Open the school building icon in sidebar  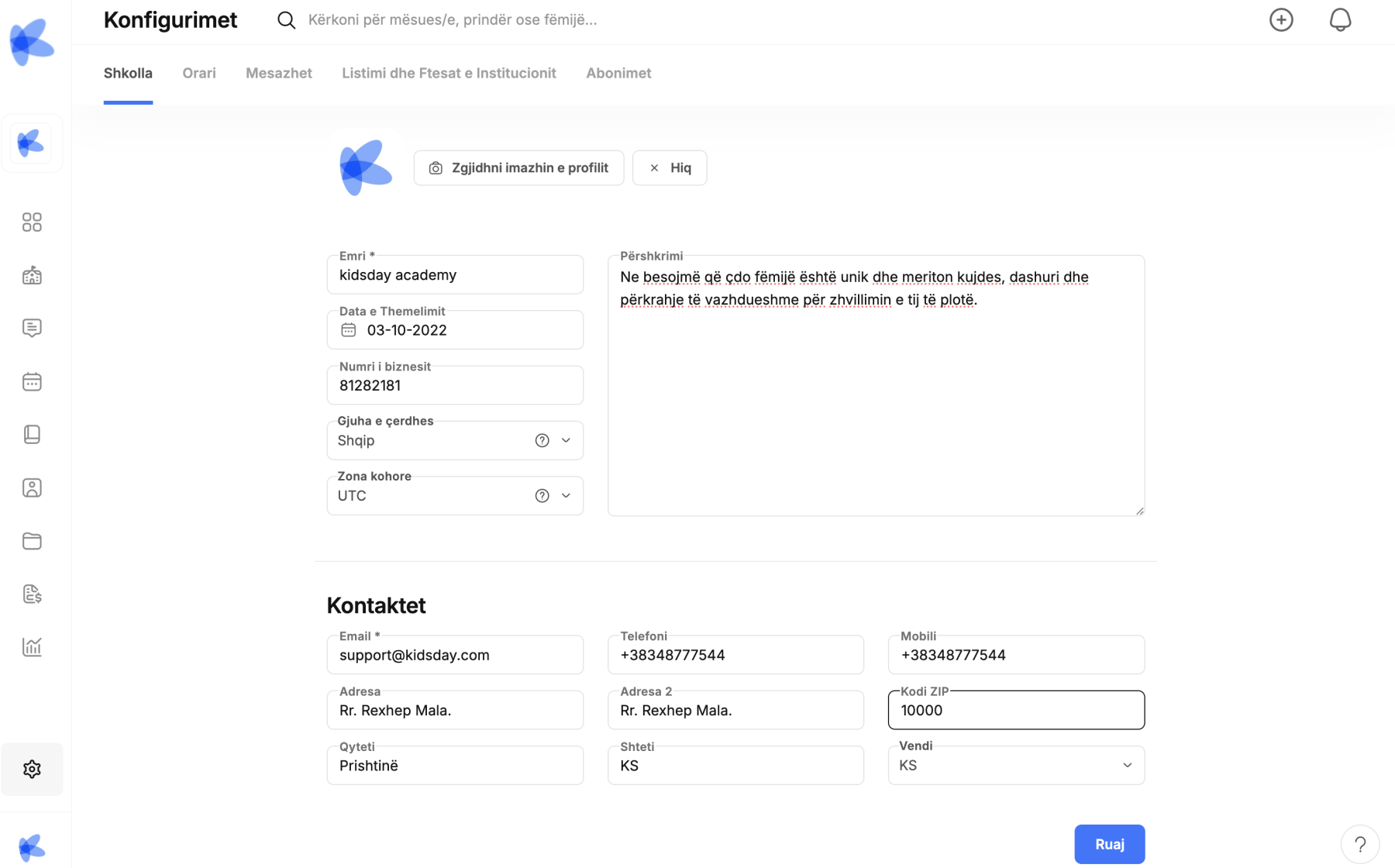32,275
